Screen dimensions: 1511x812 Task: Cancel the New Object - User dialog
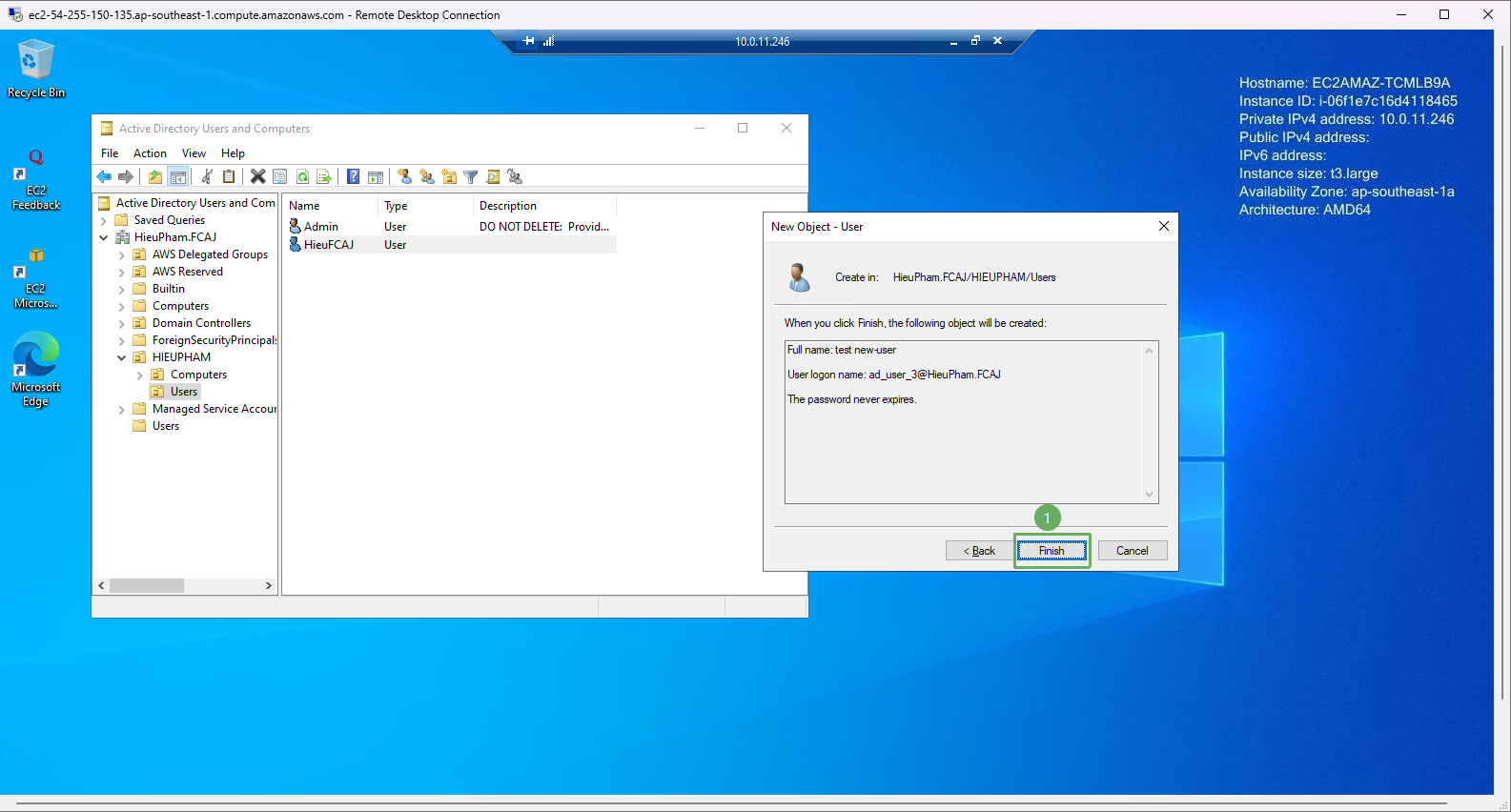[x=1133, y=551]
